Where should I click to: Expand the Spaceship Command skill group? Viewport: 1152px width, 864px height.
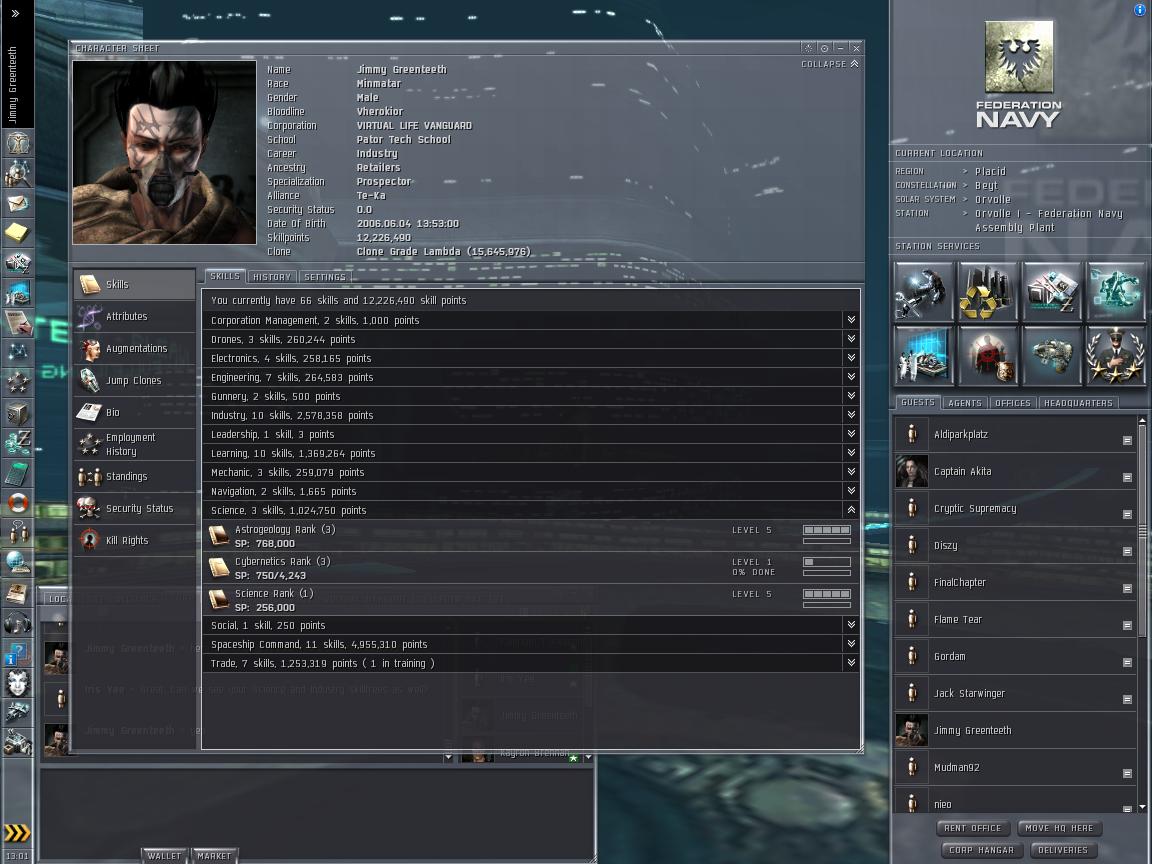pyautogui.click(x=851, y=644)
